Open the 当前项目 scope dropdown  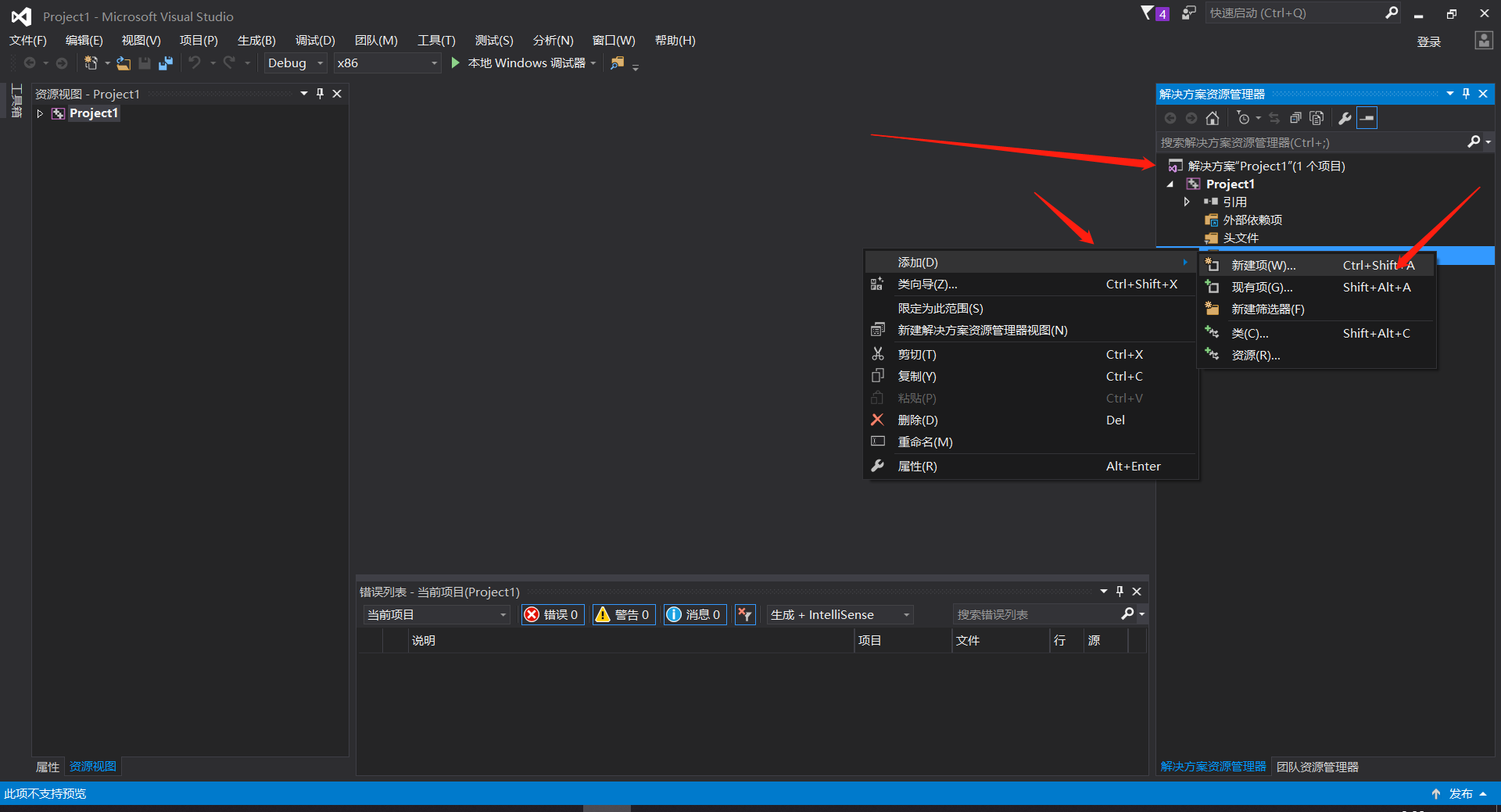coord(437,614)
